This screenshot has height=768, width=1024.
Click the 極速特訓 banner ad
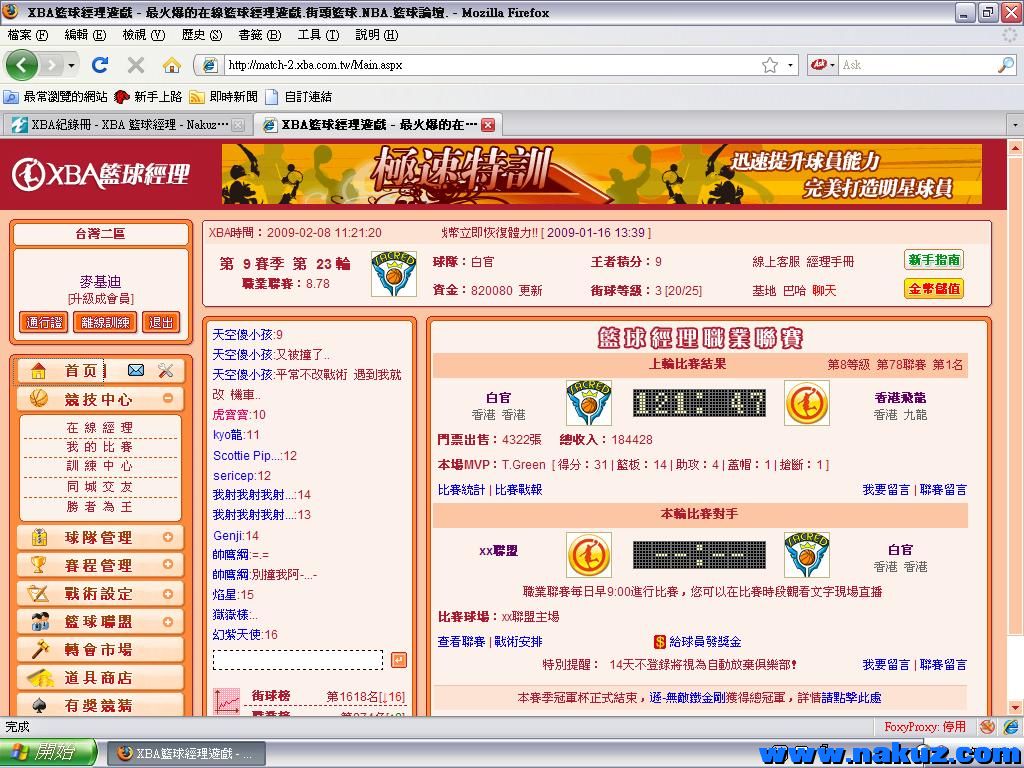pos(601,174)
